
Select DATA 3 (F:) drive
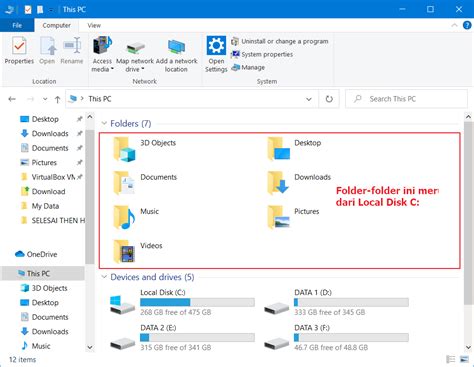pyautogui.click(x=336, y=337)
